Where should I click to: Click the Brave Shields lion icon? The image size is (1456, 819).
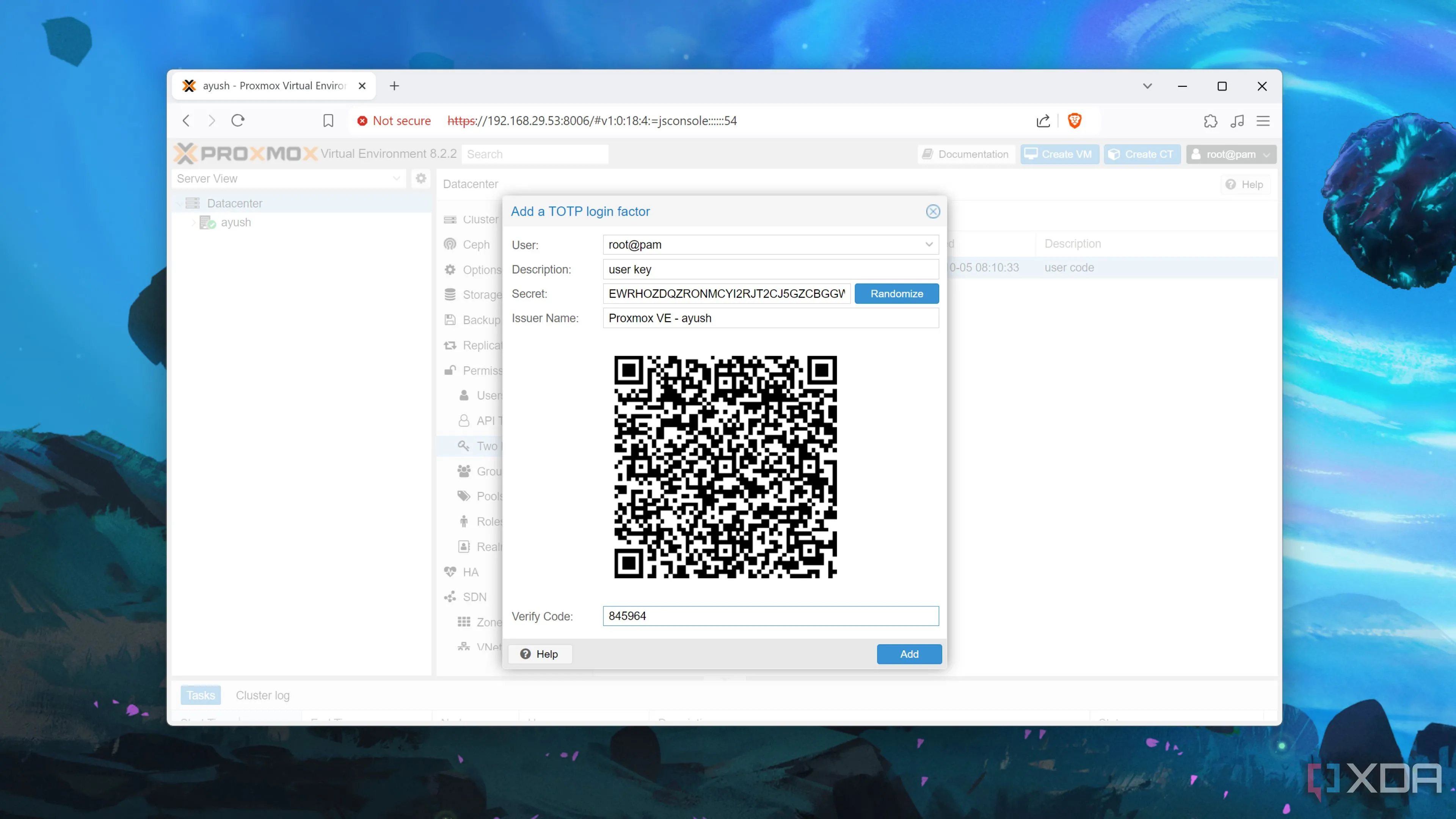click(x=1075, y=121)
